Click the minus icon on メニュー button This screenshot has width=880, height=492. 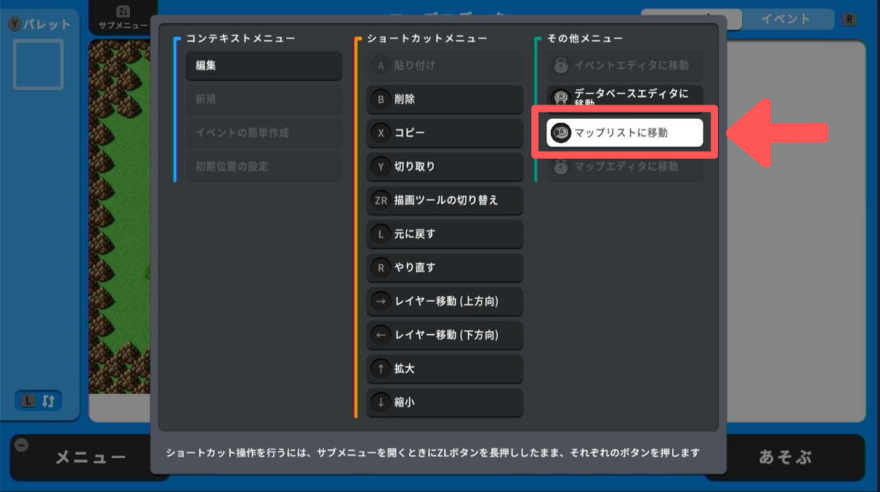(x=21, y=445)
